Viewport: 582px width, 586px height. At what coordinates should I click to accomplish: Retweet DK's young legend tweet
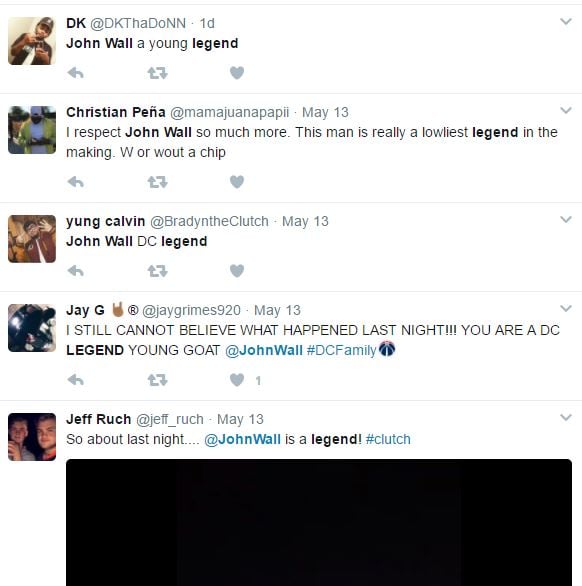pyautogui.click(x=157, y=73)
